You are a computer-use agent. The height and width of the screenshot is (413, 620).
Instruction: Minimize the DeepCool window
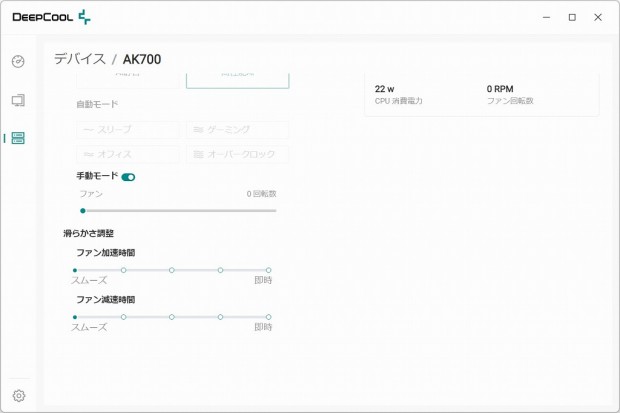point(546,17)
